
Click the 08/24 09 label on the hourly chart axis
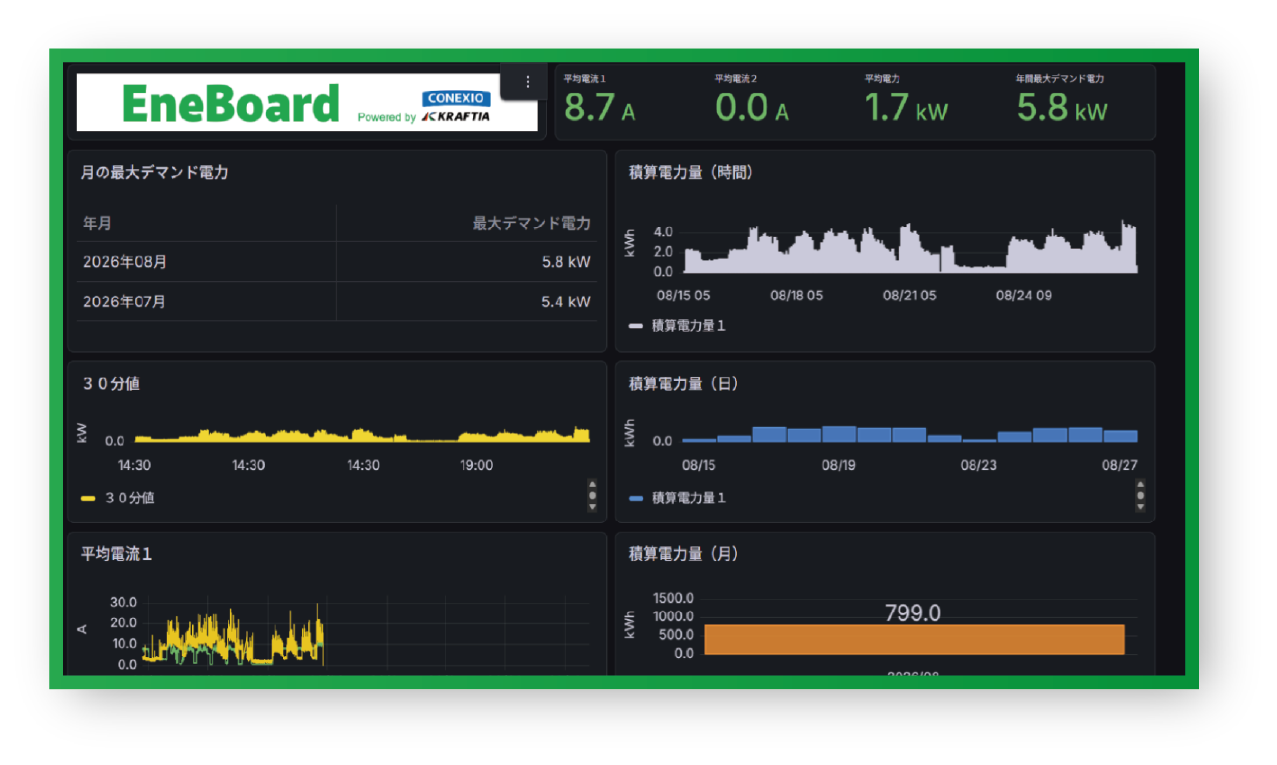point(1023,295)
